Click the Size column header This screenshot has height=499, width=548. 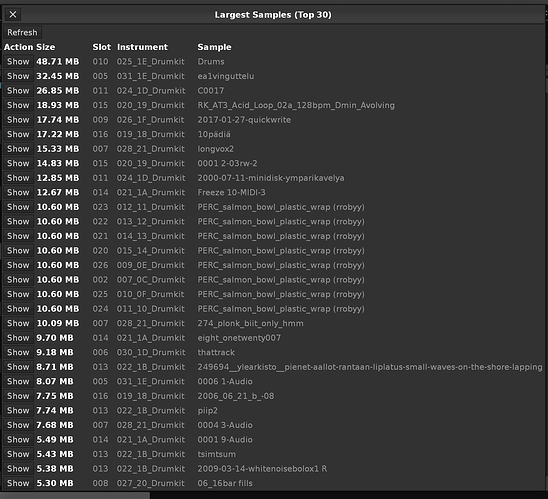click(45, 47)
